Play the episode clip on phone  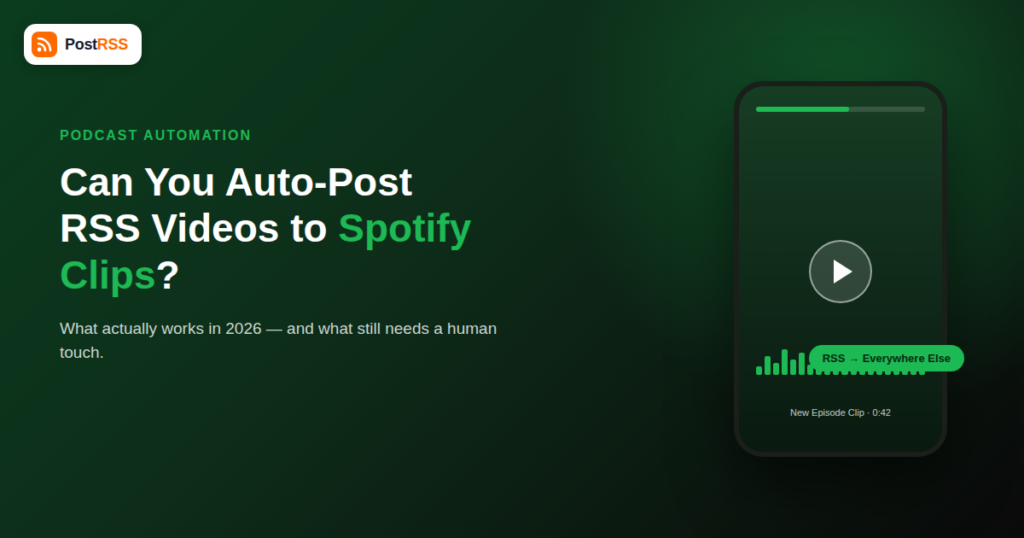[x=840, y=272]
